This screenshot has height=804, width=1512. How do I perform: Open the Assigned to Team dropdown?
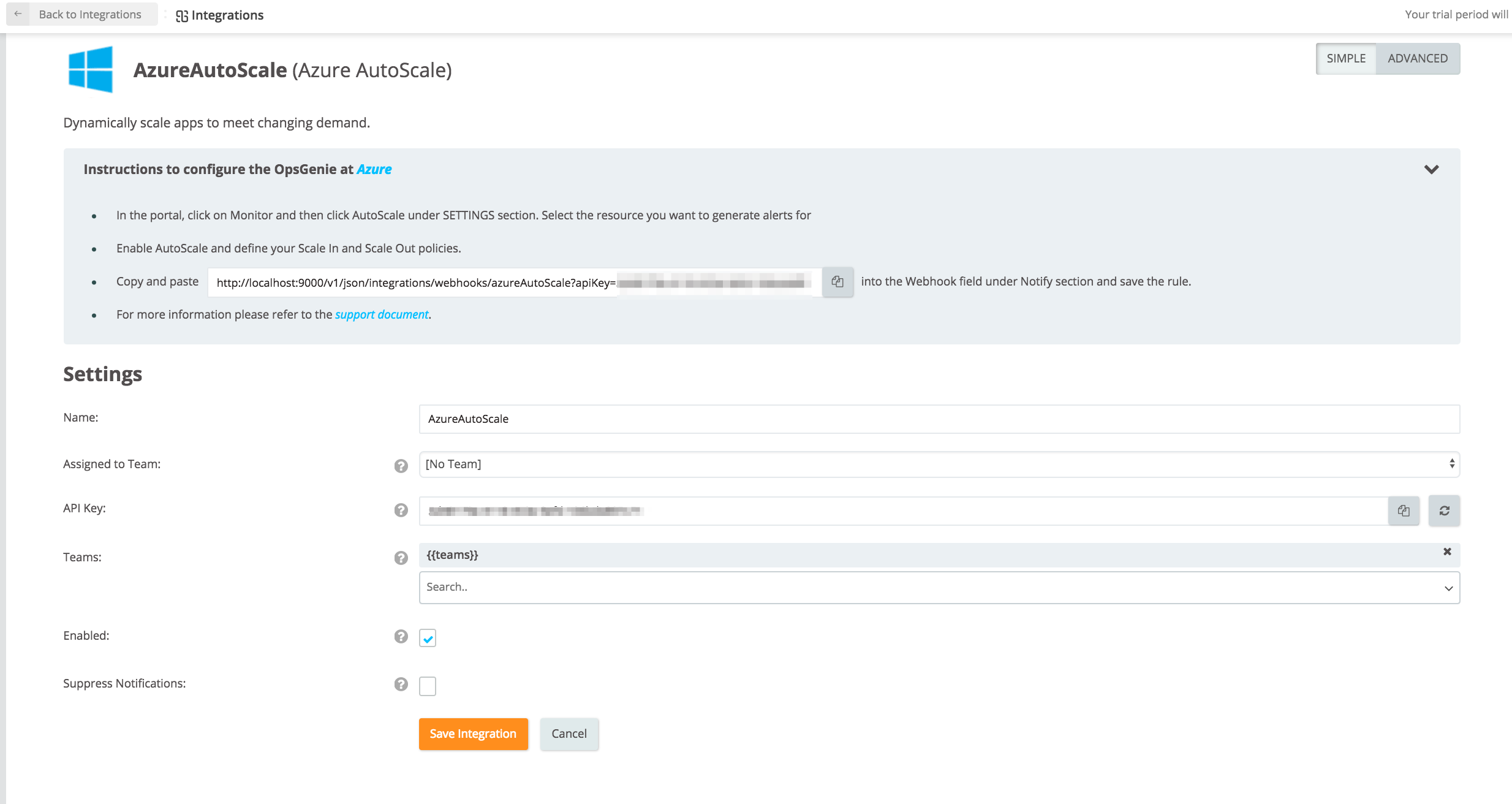coord(939,465)
